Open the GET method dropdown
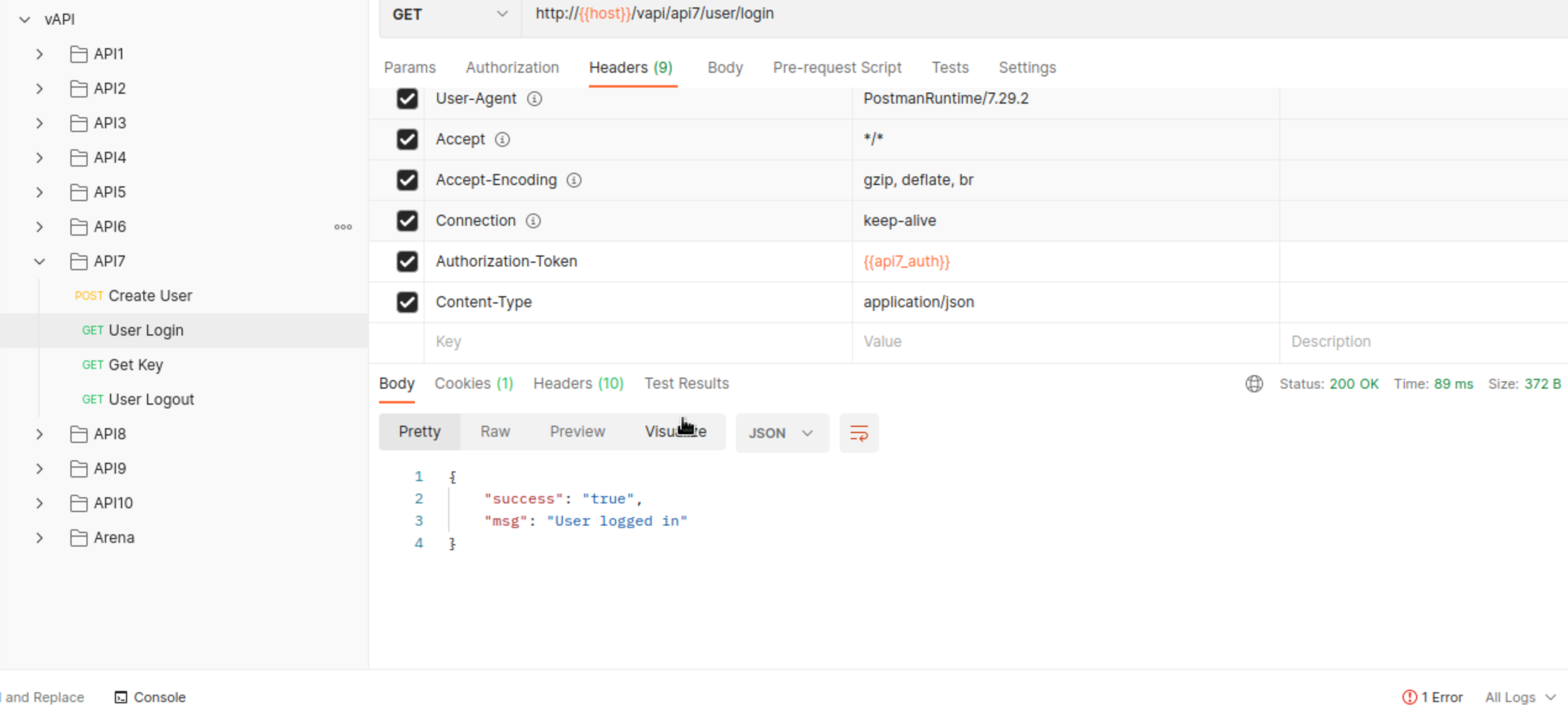Screen dimensions: 1568x707 pos(449,14)
